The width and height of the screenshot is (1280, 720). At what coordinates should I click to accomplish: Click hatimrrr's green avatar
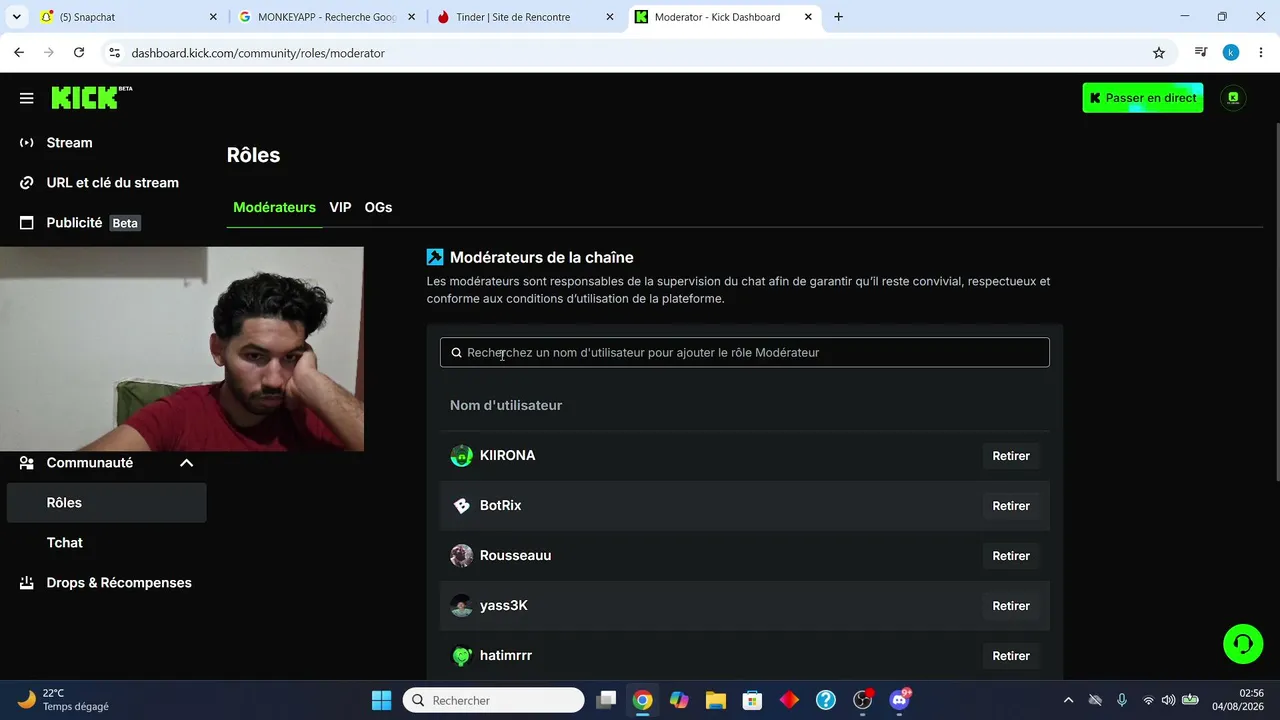(461, 656)
